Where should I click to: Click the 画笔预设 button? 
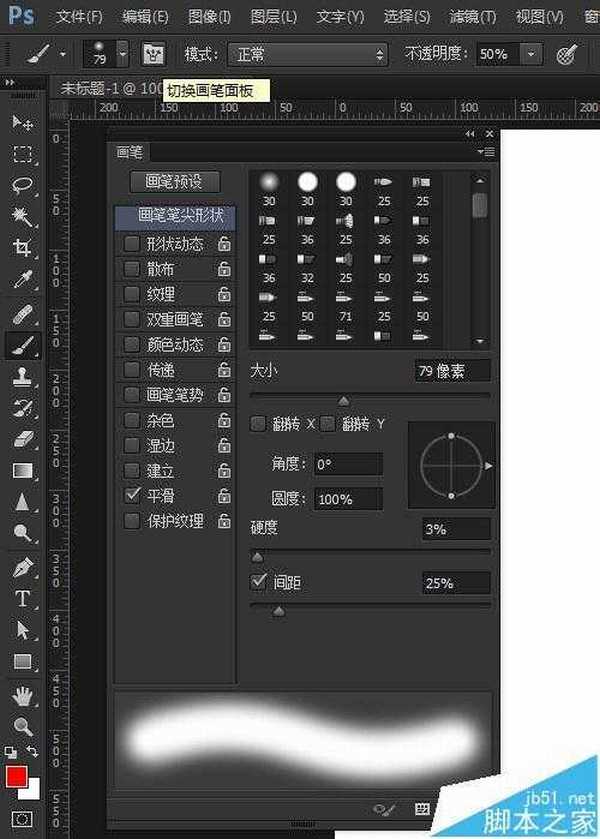174,181
